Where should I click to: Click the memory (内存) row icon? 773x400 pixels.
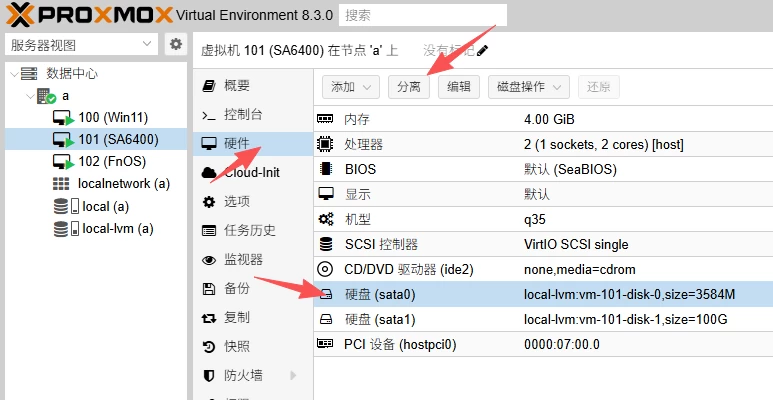[325, 119]
